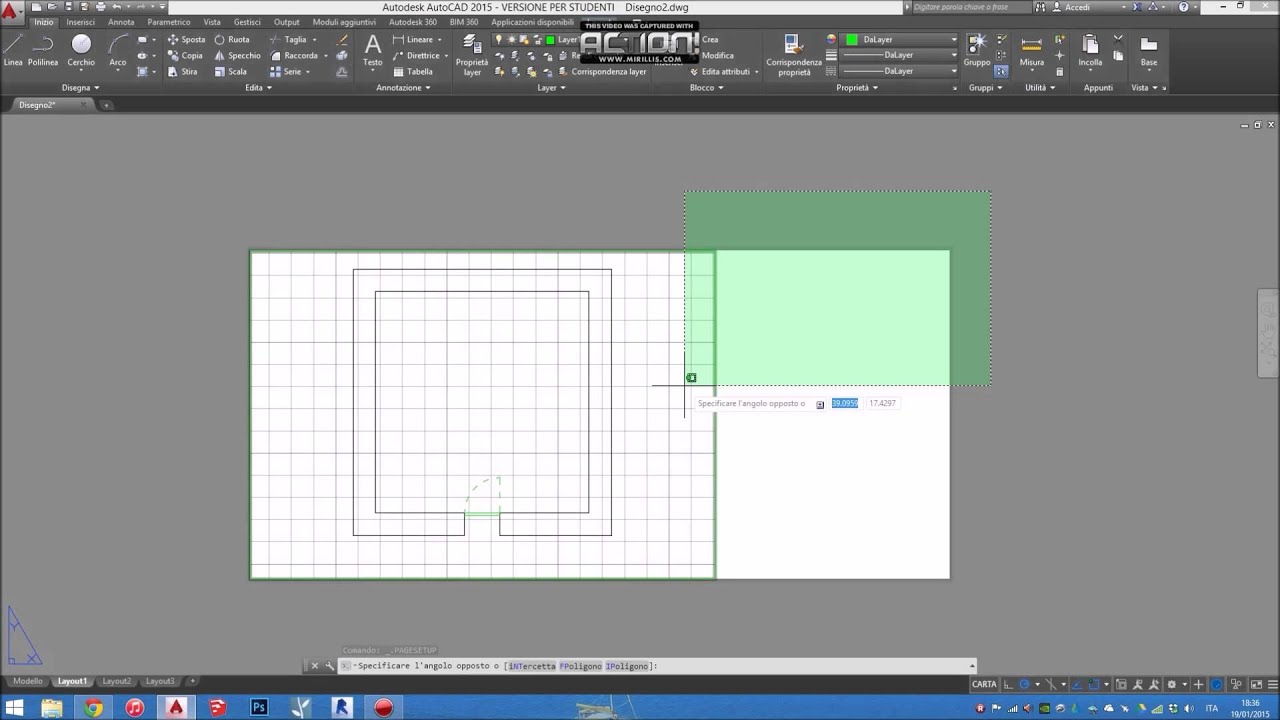
Task: Click the Specchio mirror tool
Action: click(x=237, y=56)
